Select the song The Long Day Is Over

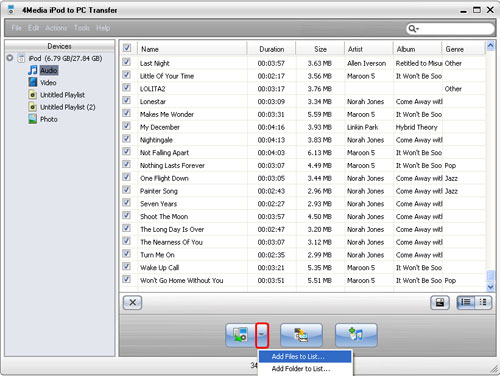172,229
